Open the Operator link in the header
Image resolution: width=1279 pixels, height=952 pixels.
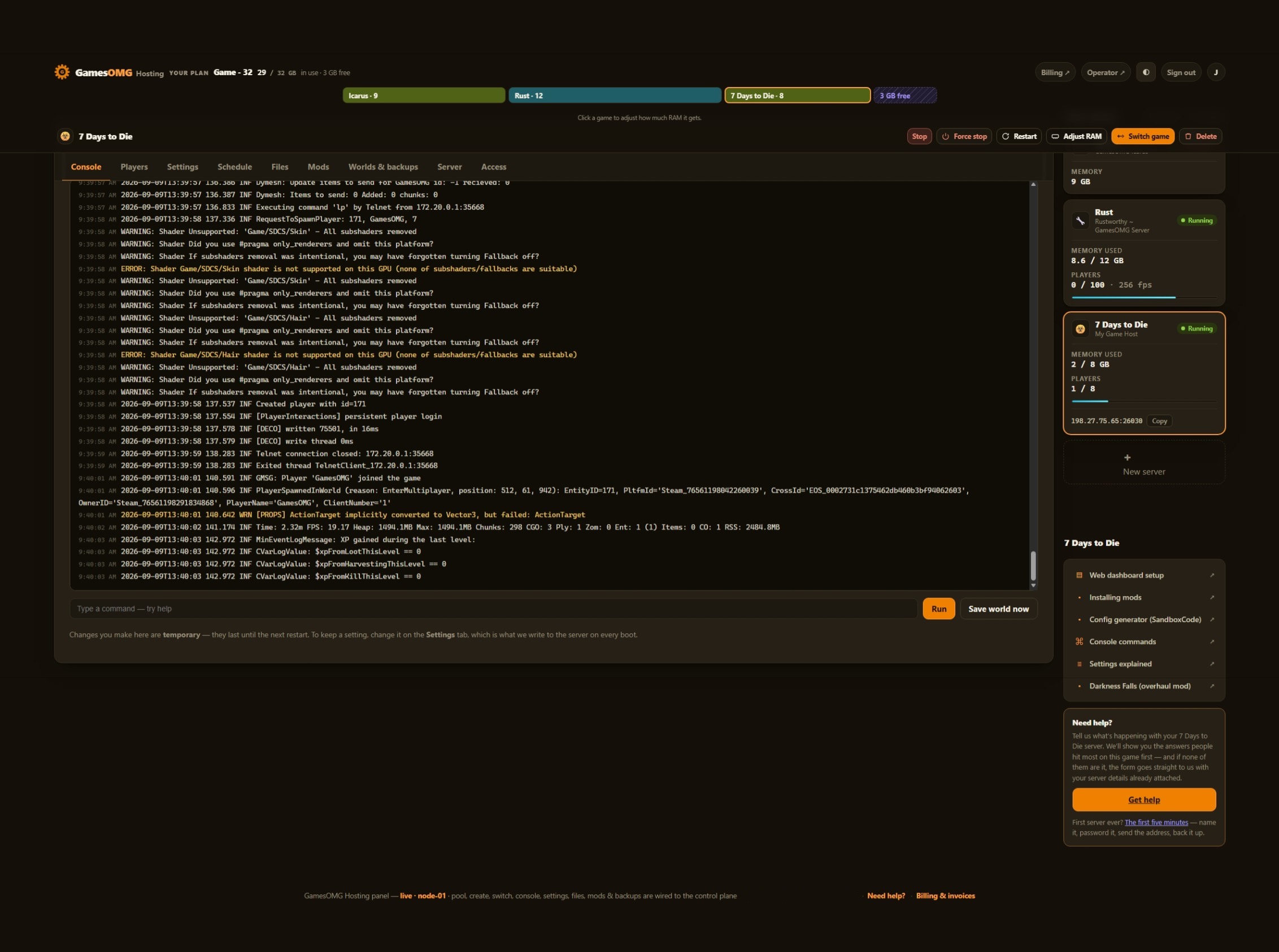click(x=1106, y=72)
